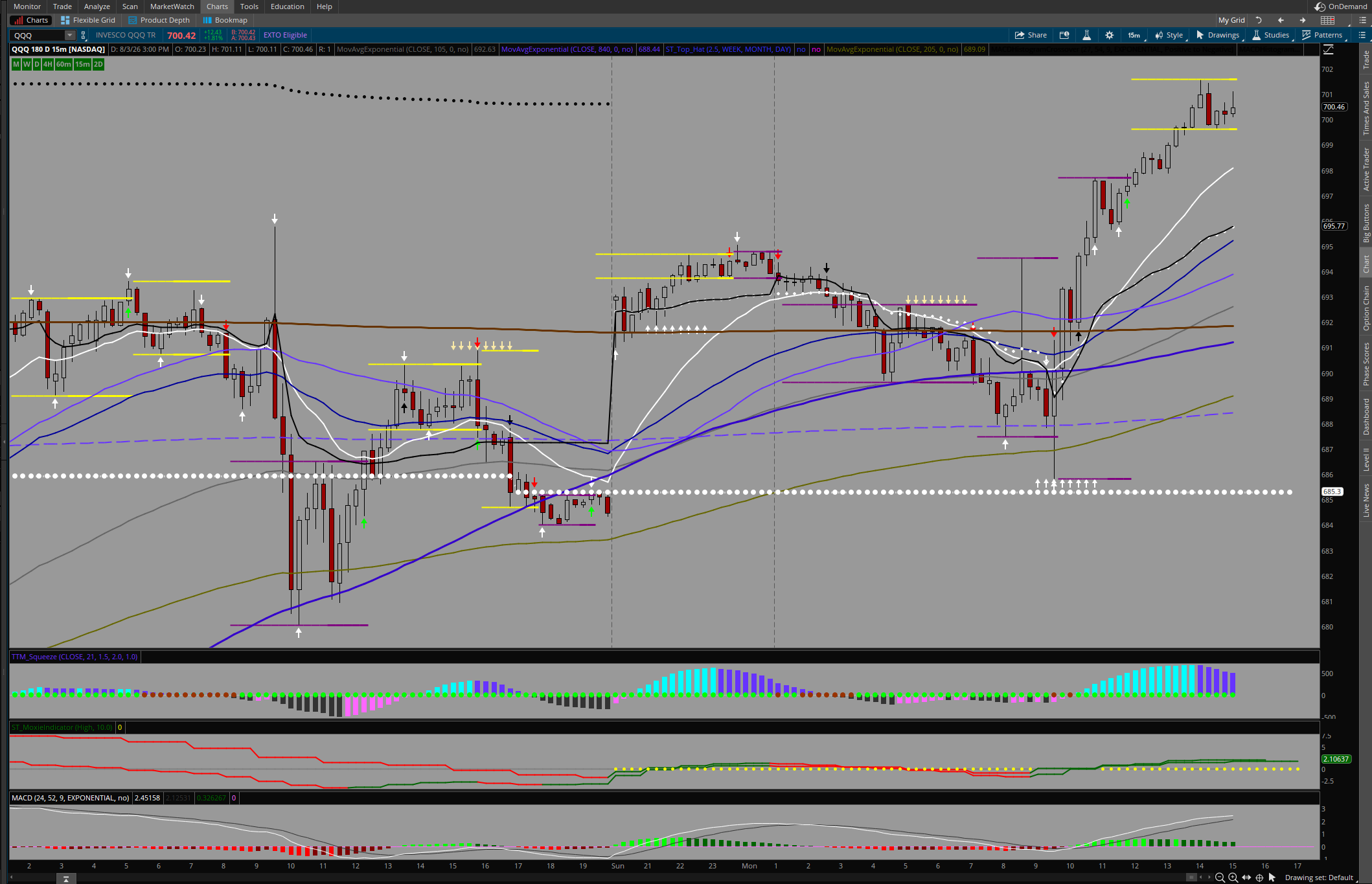The height and width of the screenshot is (884, 1372).
Task: Select the pointer cursor tool icon
Action: tap(1272, 878)
